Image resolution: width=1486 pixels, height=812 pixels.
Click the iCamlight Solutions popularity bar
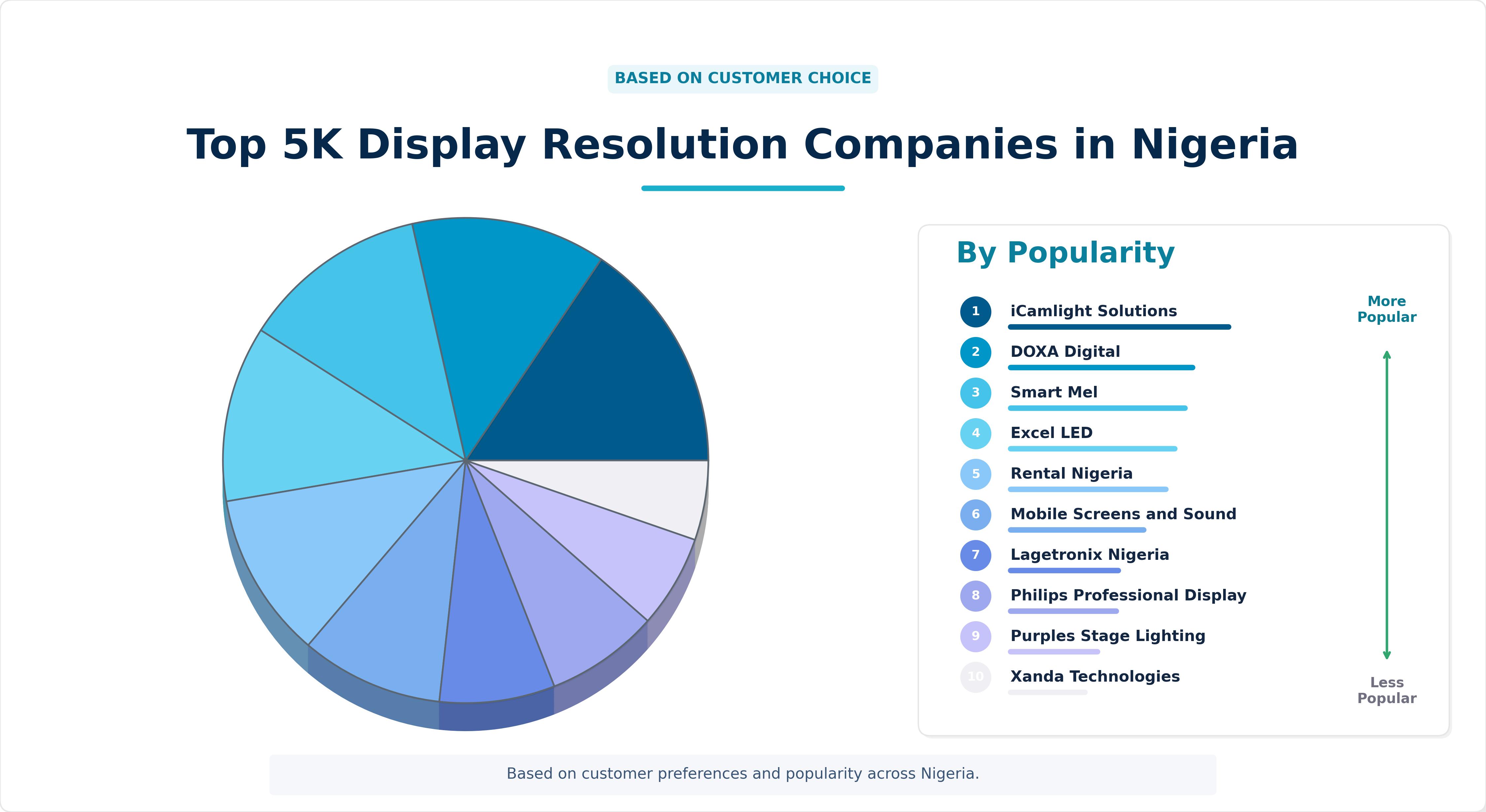click(1119, 327)
